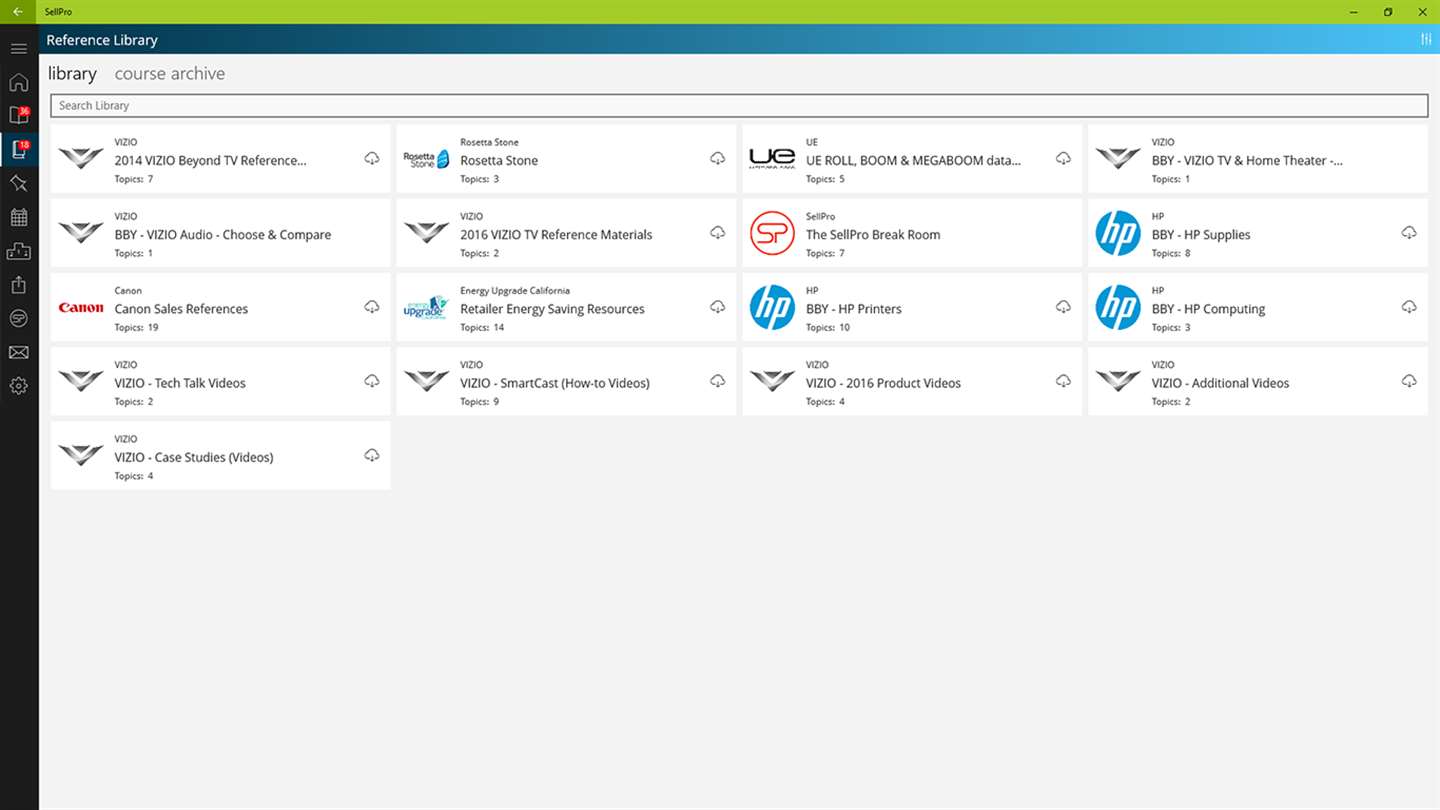Screen dimensions: 1440x810
Task: Download UE ROLL, BOOM & MEGABOOM data
Action: coord(1064,158)
